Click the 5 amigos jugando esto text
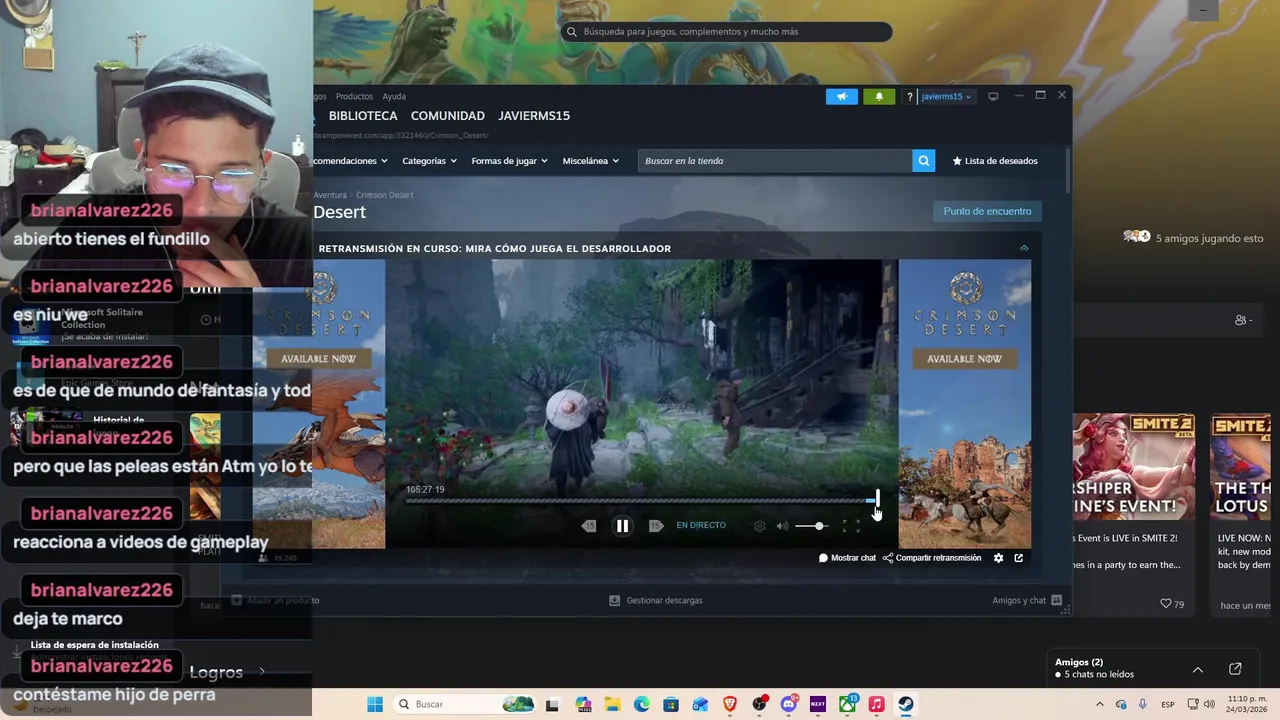1280x720 pixels. pos(1209,239)
